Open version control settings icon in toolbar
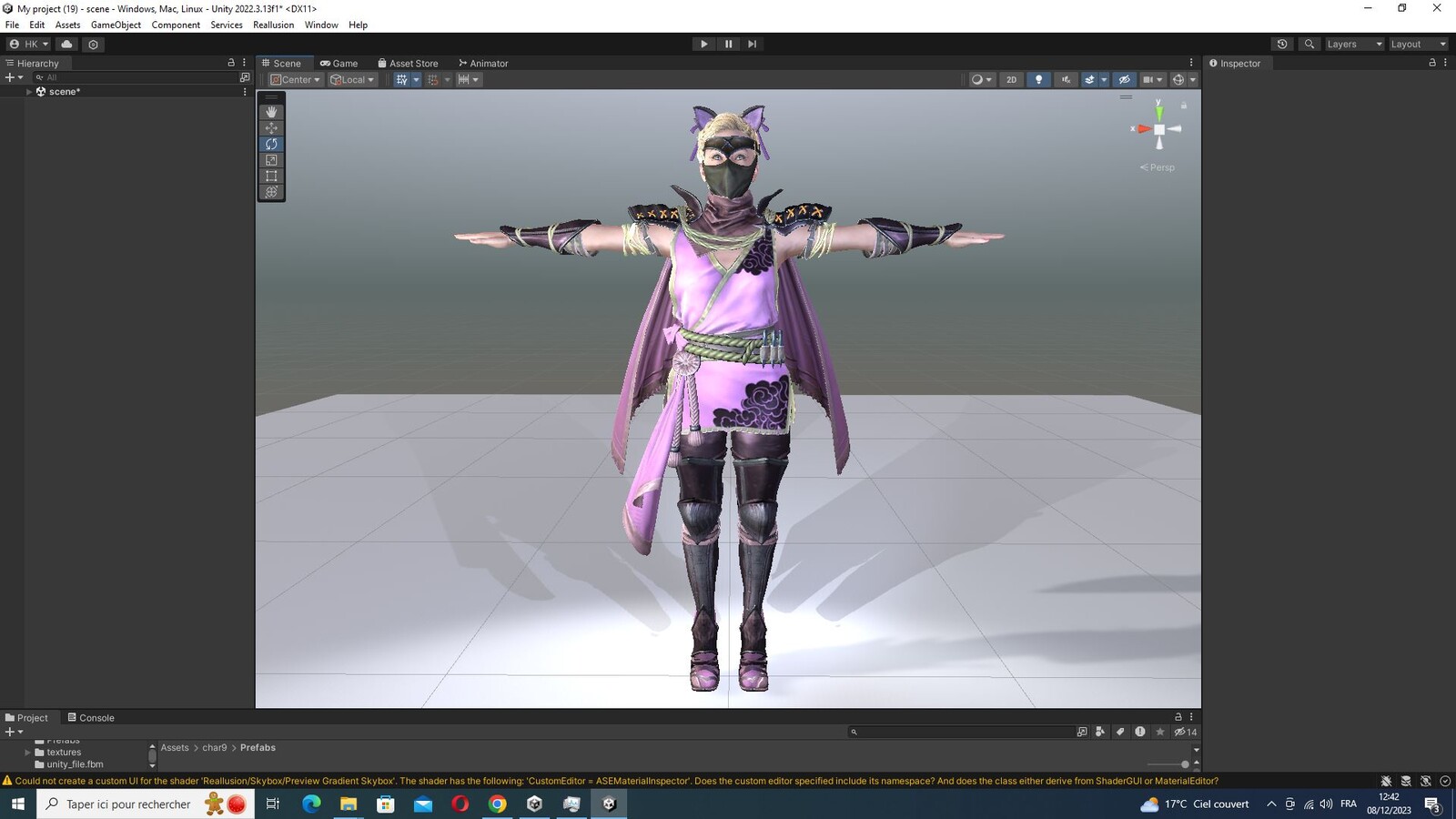Screen dimensions: 1456x819 pos(93,44)
